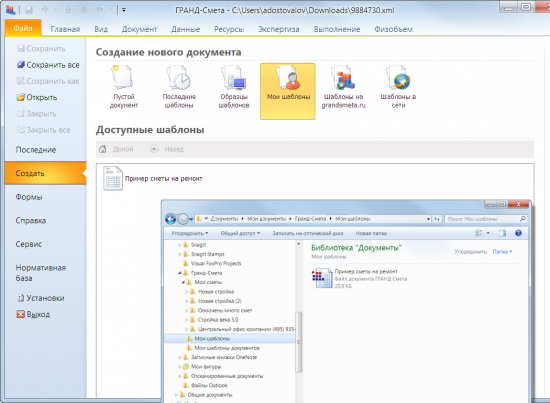Switch to the Главная ribbon tab
The width and height of the screenshot is (550, 403).
tap(65, 29)
